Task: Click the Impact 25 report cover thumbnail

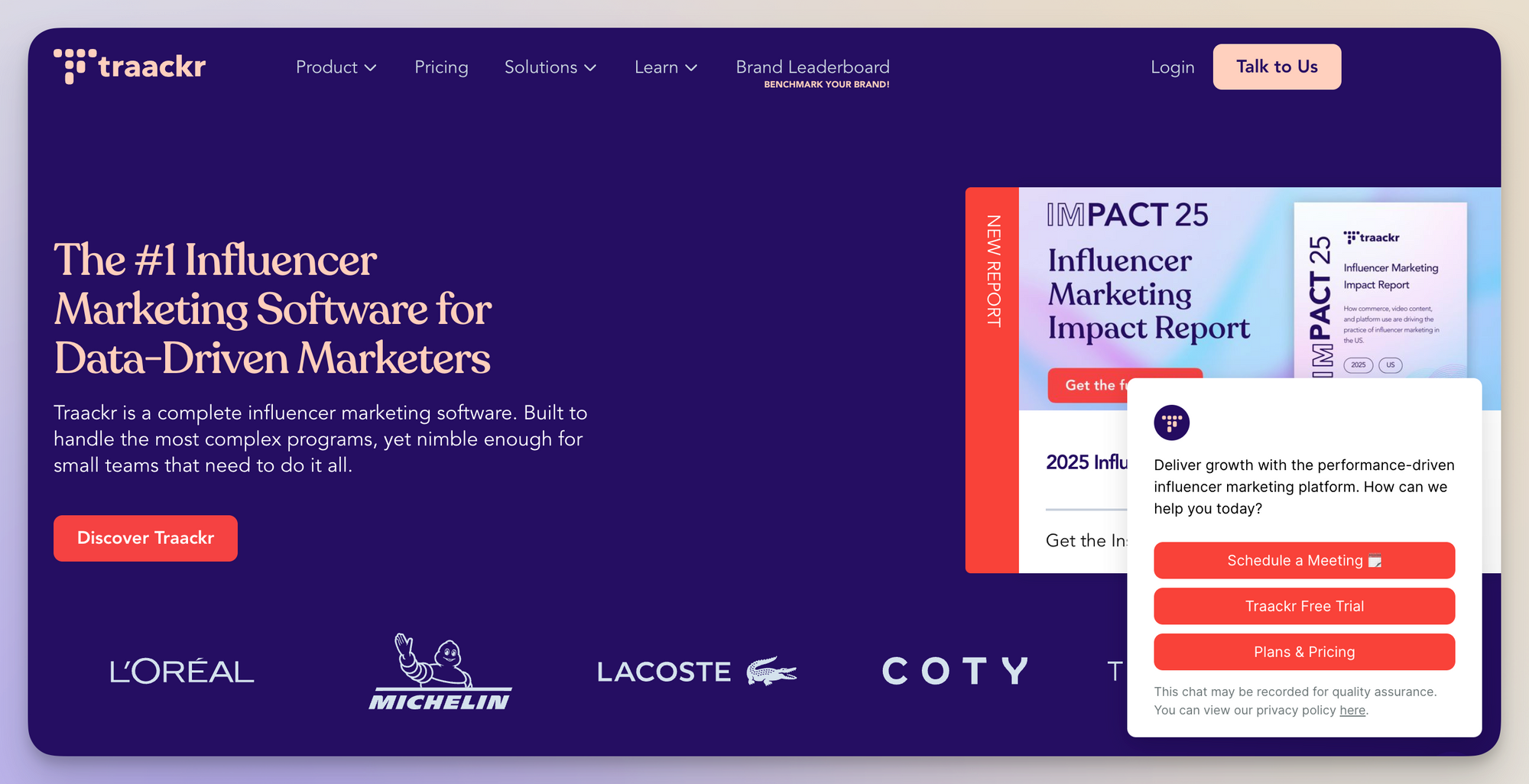Action: click(1380, 290)
